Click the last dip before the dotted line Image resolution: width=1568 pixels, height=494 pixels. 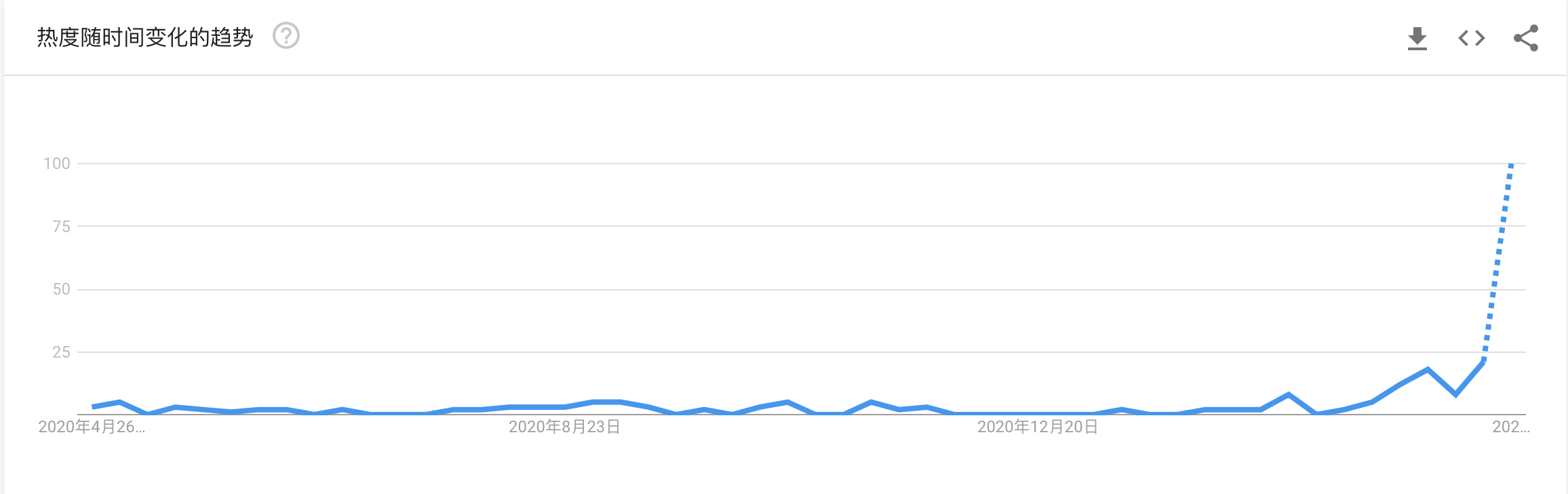pos(1455,394)
